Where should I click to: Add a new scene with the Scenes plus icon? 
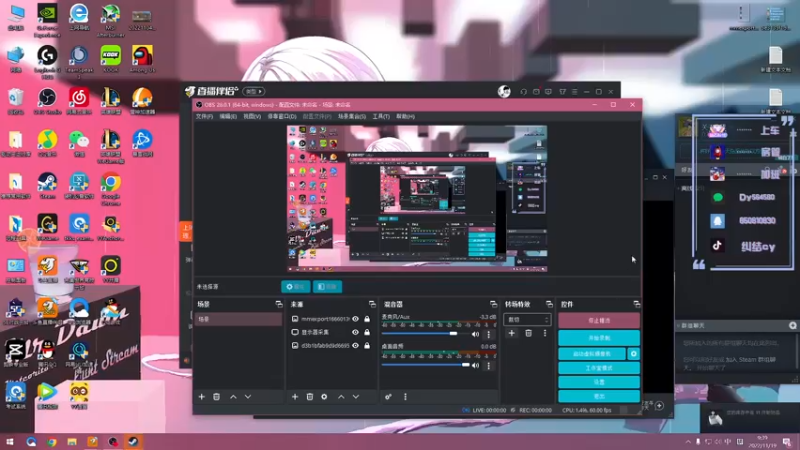coord(202,396)
